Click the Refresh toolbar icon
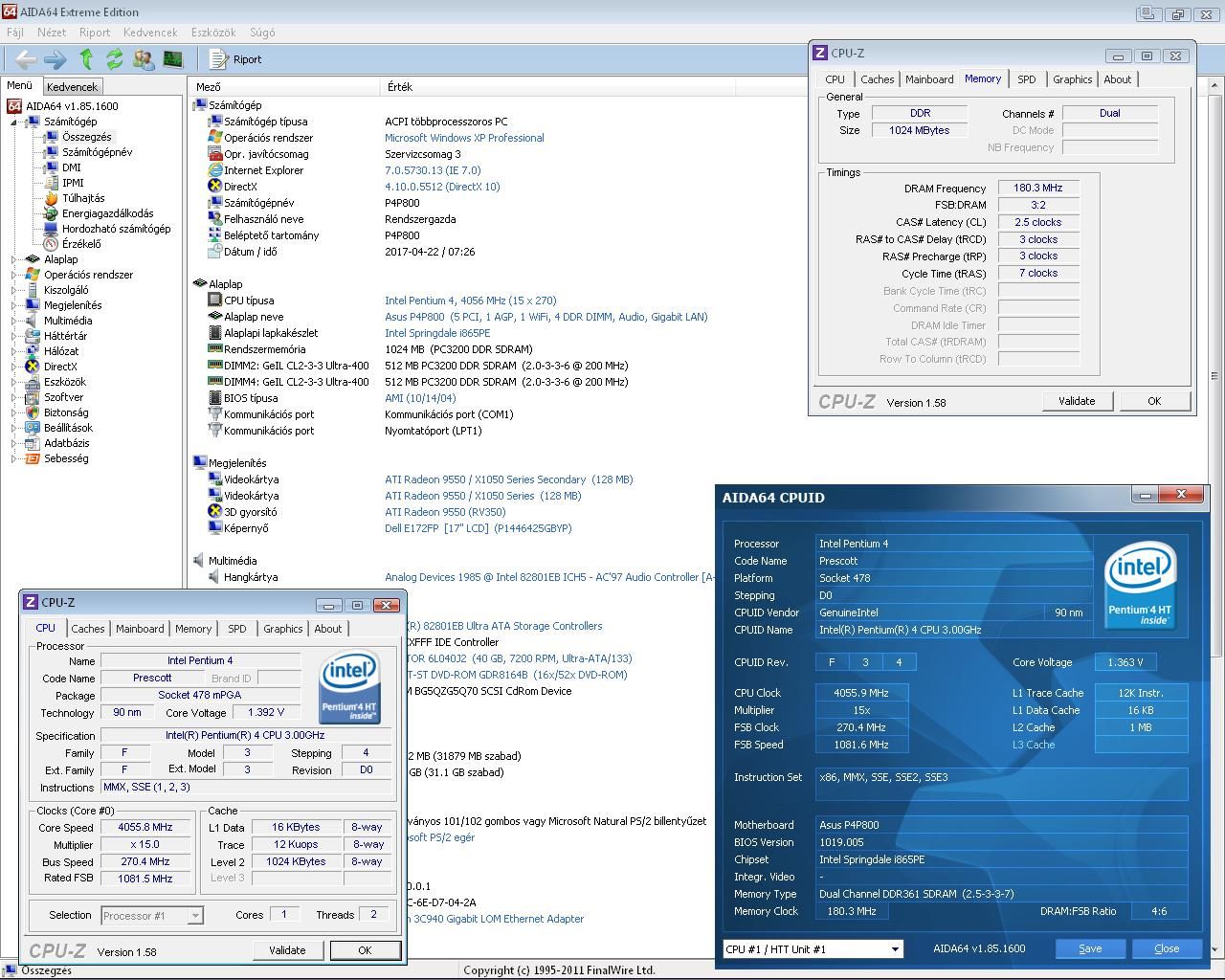Image resolution: width=1225 pixels, height=980 pixels. pos(114,59)
